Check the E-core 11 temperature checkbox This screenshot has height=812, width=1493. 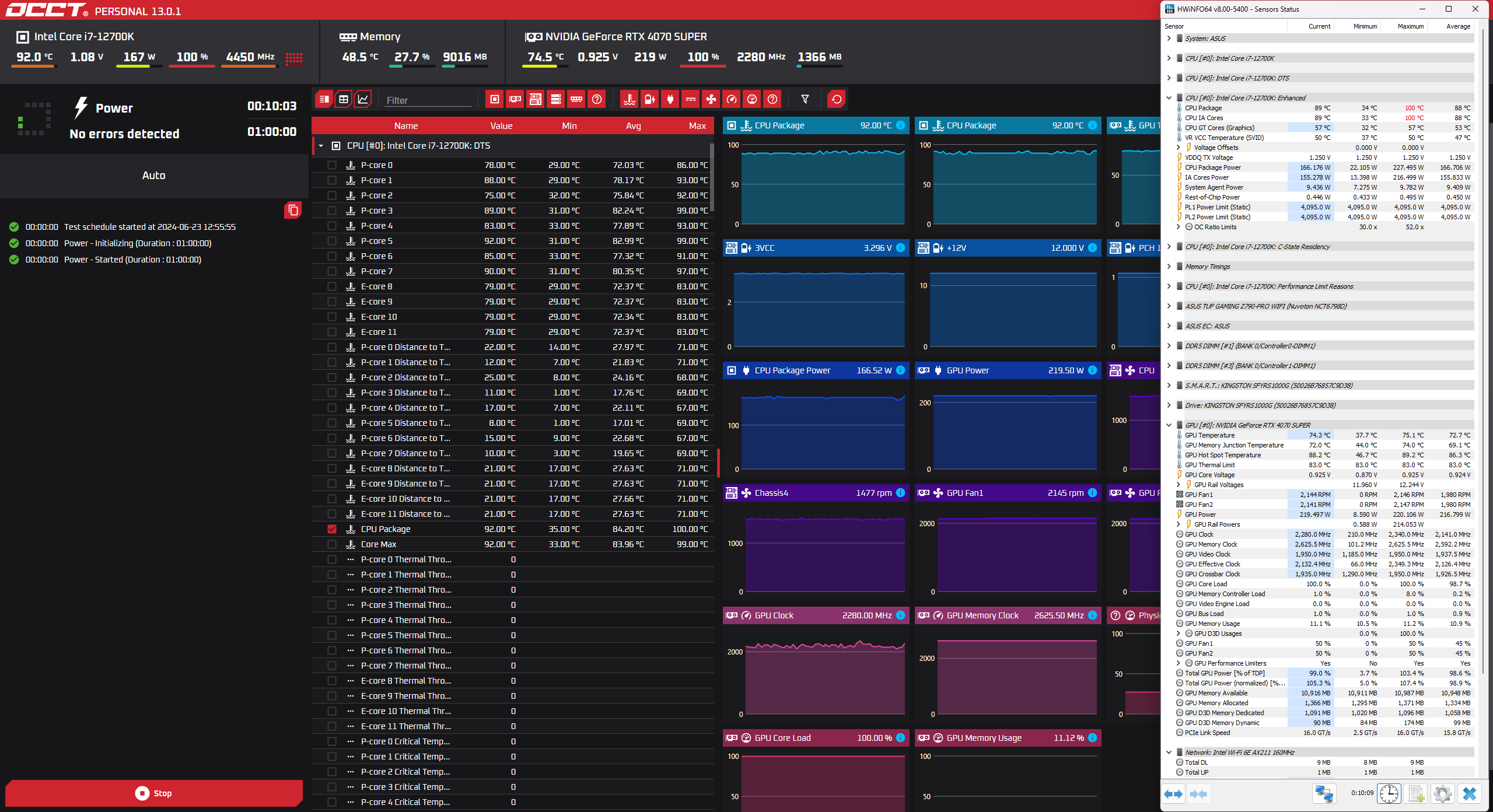[x=332, y=332]
